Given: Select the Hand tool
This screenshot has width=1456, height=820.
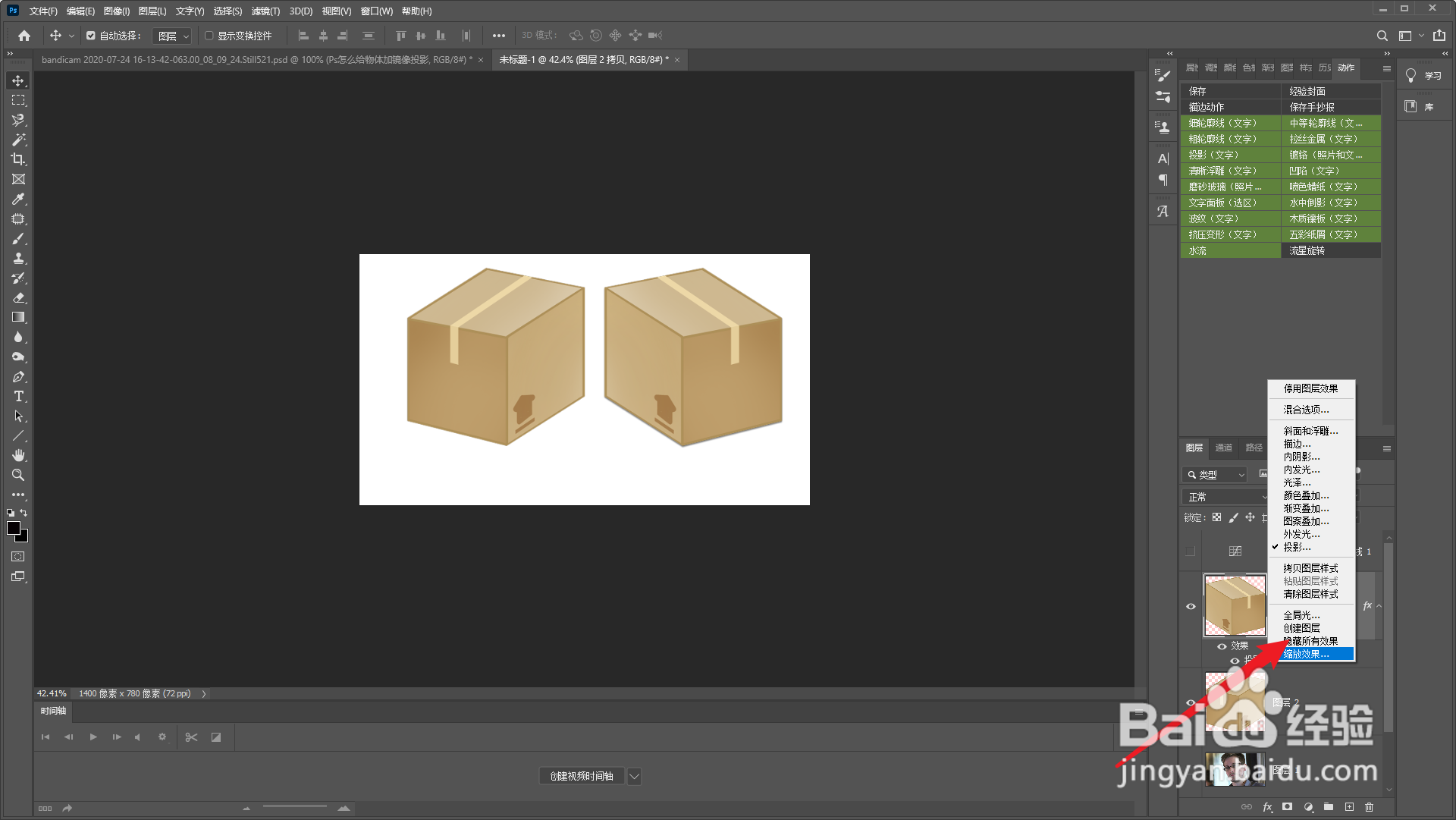Looking at the screenshot, I should coord(18,455).
